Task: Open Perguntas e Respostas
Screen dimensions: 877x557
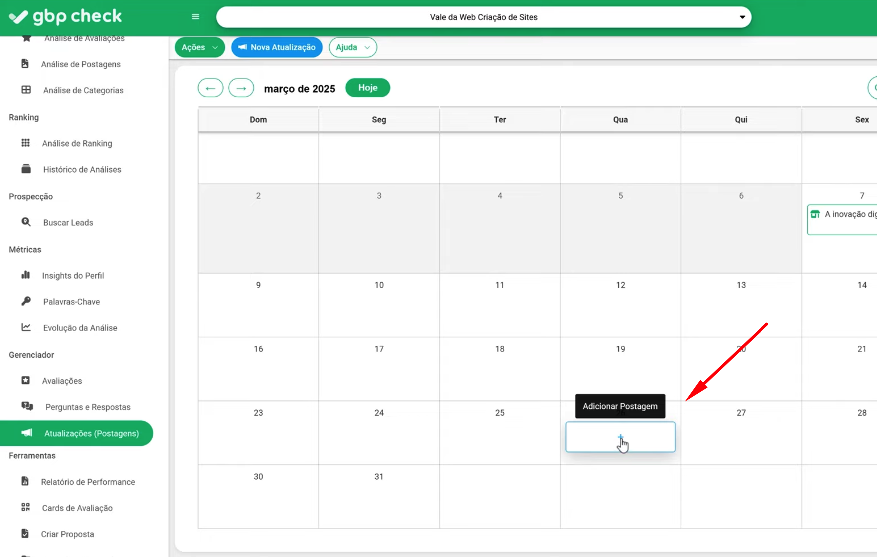Action: click(x=88, y=407)
